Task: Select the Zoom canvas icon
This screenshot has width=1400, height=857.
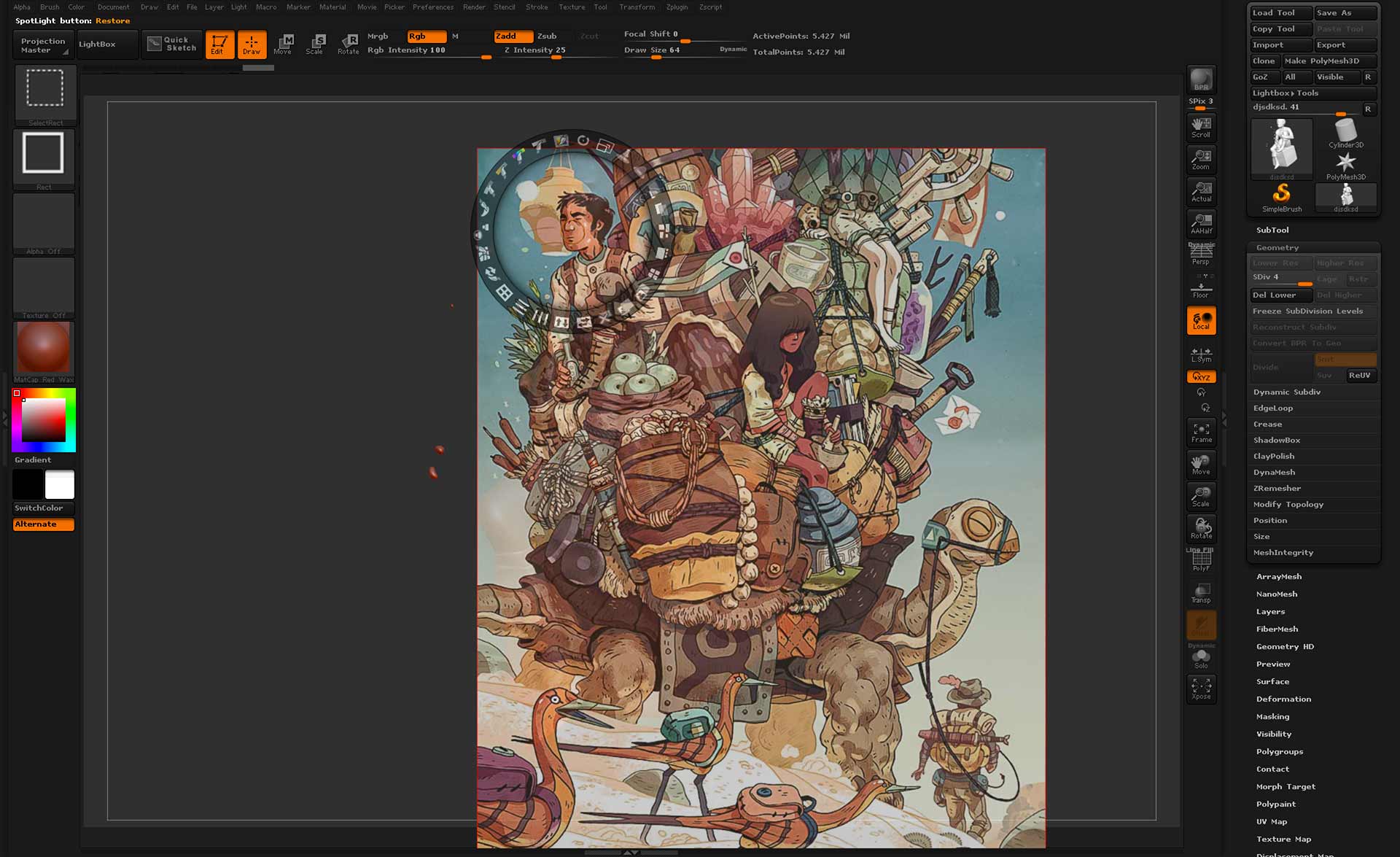Action: point(1201,159)
